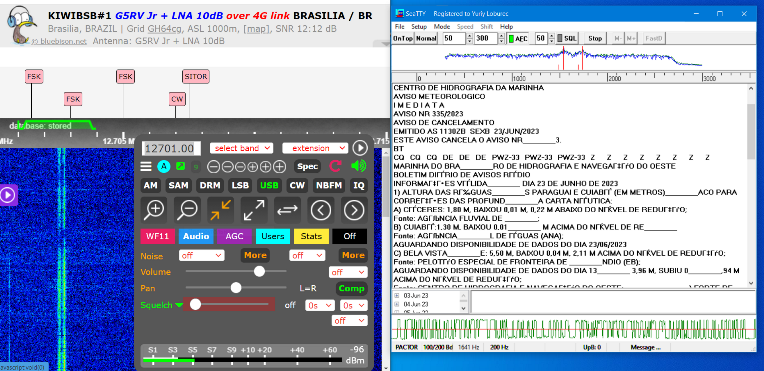Click the Stop button in SeaTTY
764x371 pixels.
595,38
